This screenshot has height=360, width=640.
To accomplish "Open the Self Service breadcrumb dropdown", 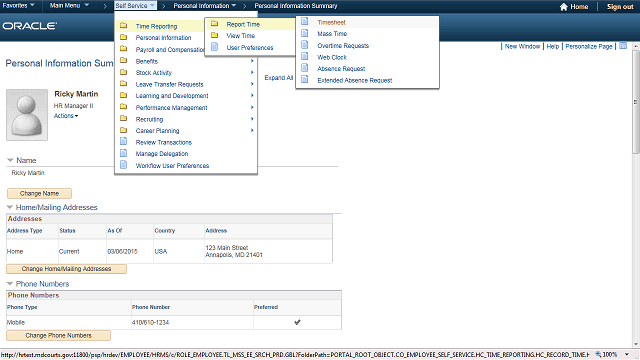I will point(135,5).
